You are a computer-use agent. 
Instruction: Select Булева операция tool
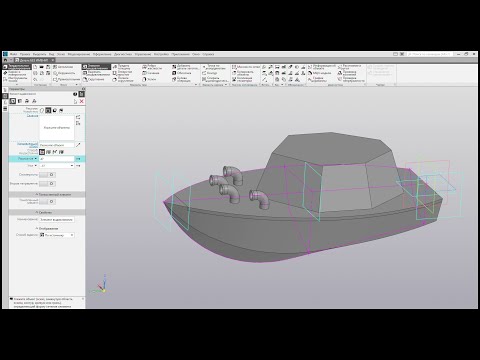pyautogui.click(x=182, y=79)
